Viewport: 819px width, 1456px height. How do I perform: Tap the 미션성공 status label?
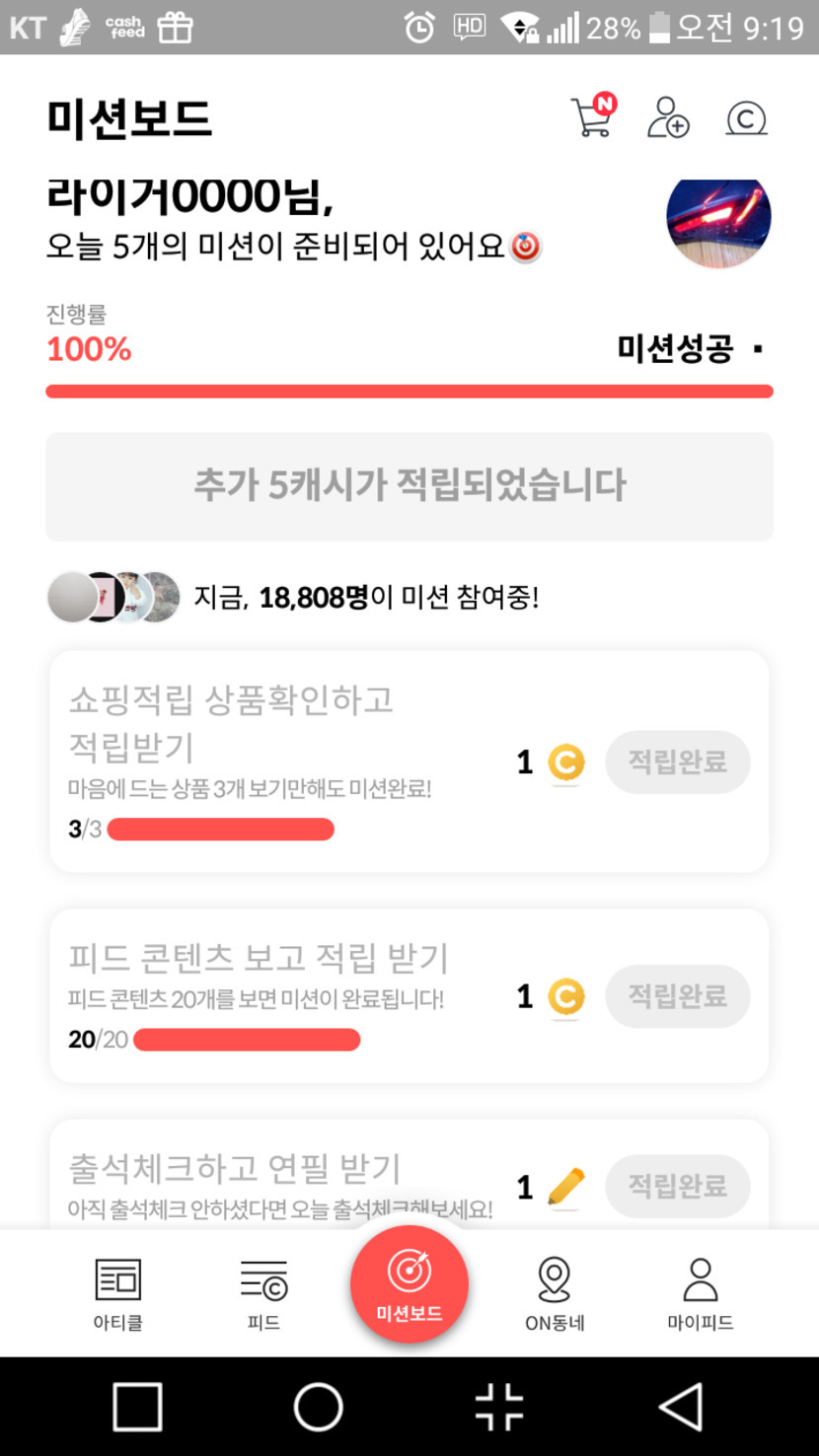(x=676, y=349)
